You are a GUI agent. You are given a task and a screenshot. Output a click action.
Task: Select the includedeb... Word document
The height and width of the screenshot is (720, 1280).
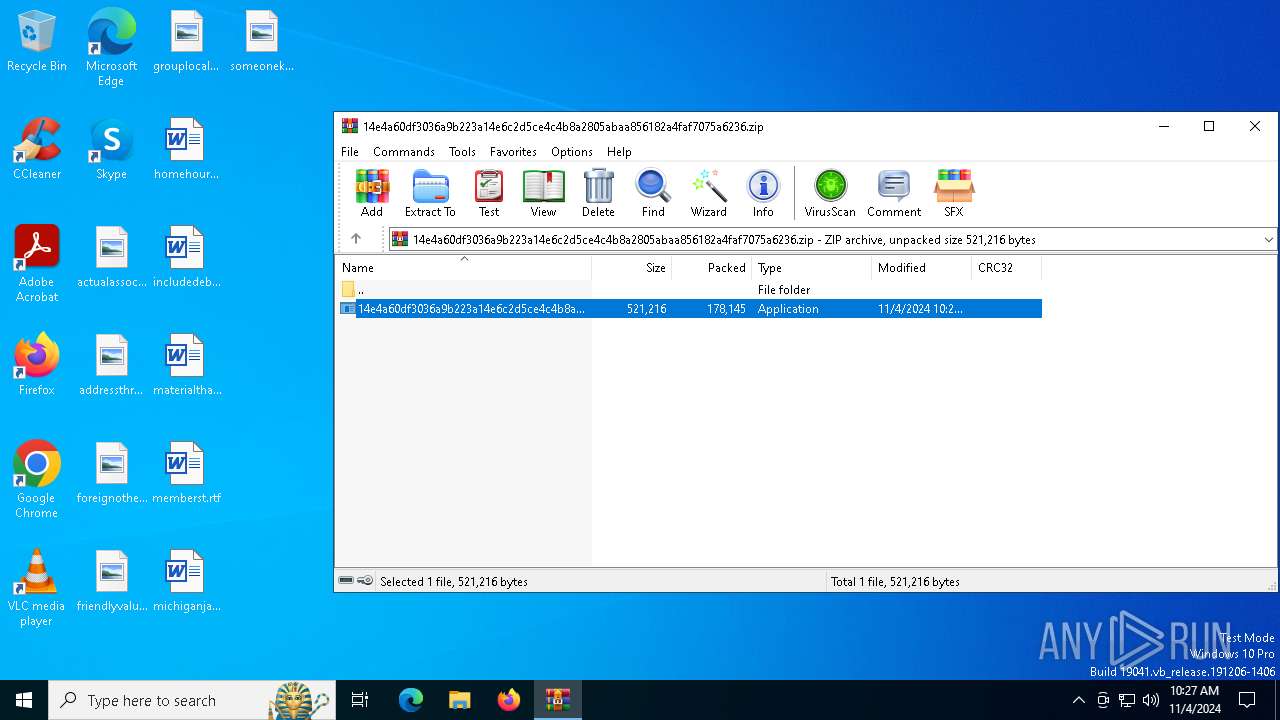point(186,257)
